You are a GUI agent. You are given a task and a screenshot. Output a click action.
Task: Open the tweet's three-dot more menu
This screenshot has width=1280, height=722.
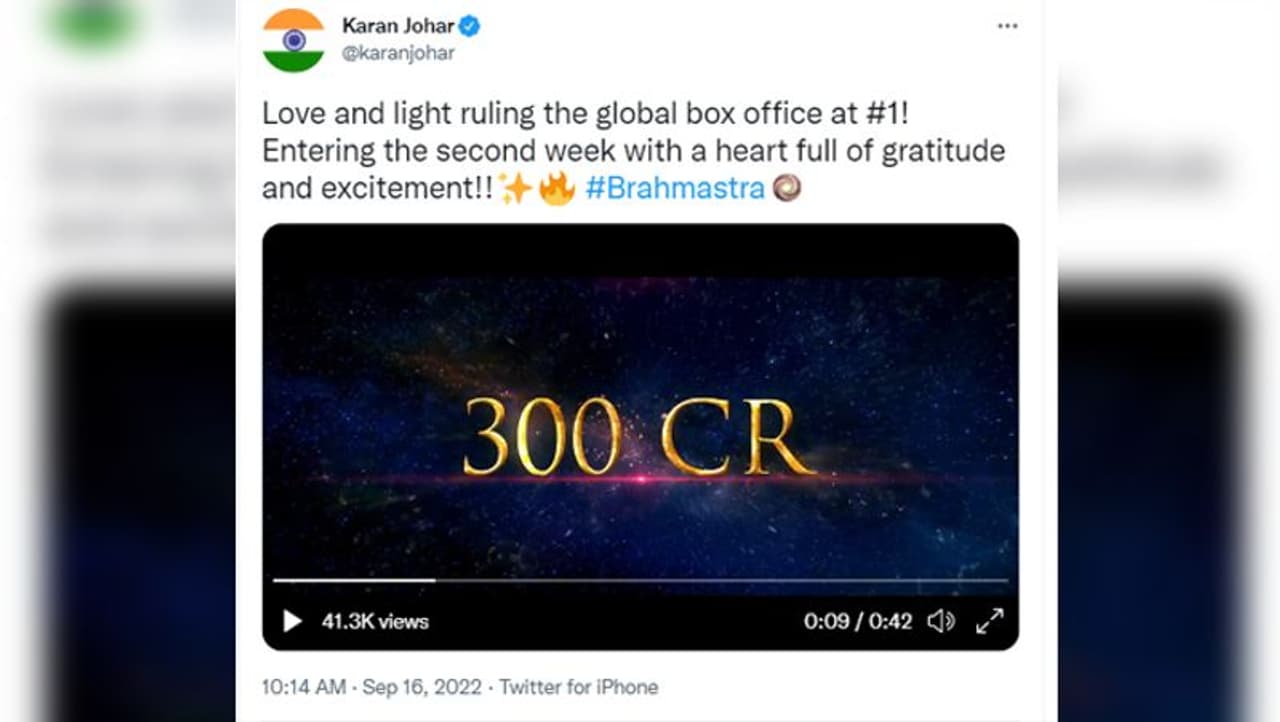coord(1007,26)
